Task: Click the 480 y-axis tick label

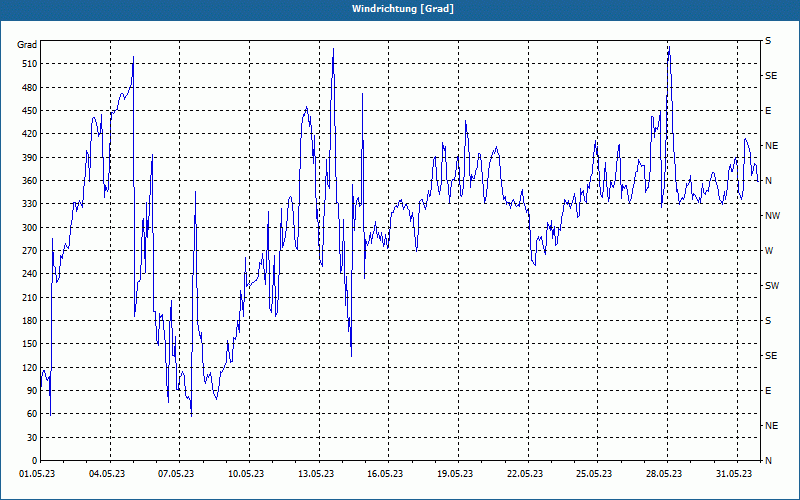Action: coord(29,88)
